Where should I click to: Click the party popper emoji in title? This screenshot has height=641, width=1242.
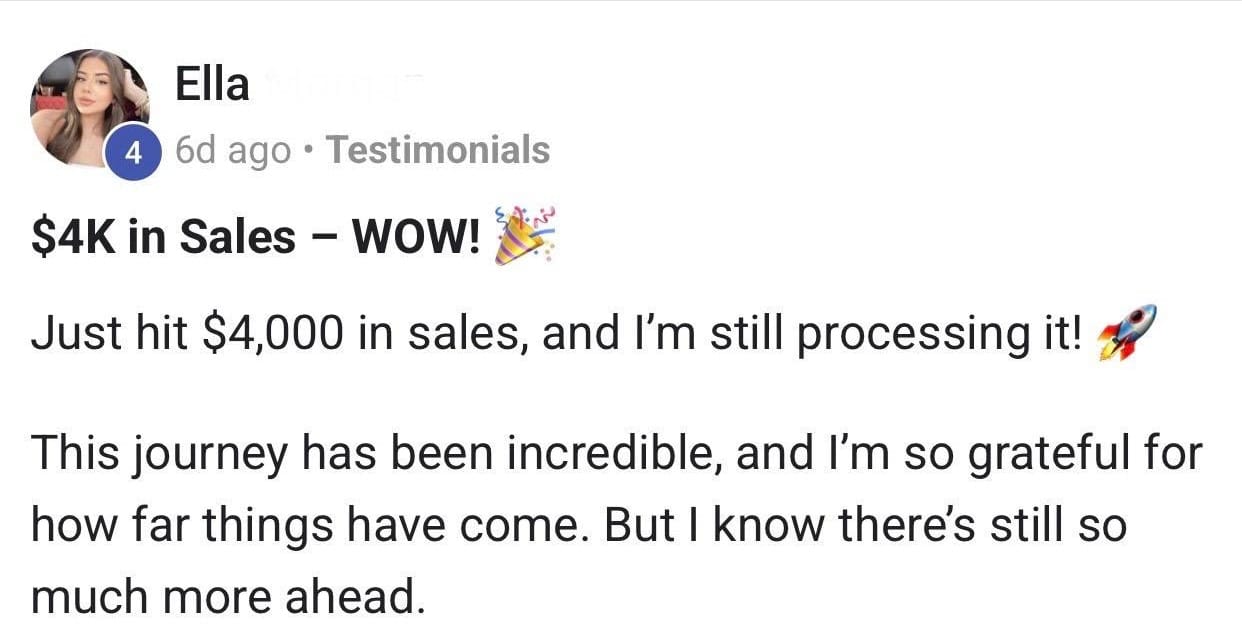524,236
